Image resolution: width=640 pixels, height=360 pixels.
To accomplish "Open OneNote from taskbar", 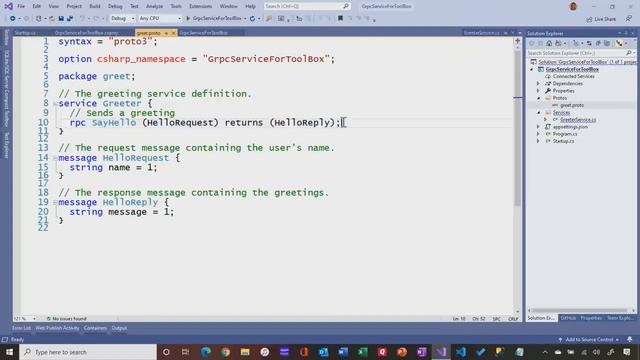I will pyautogui.click(x=422, y=352).
